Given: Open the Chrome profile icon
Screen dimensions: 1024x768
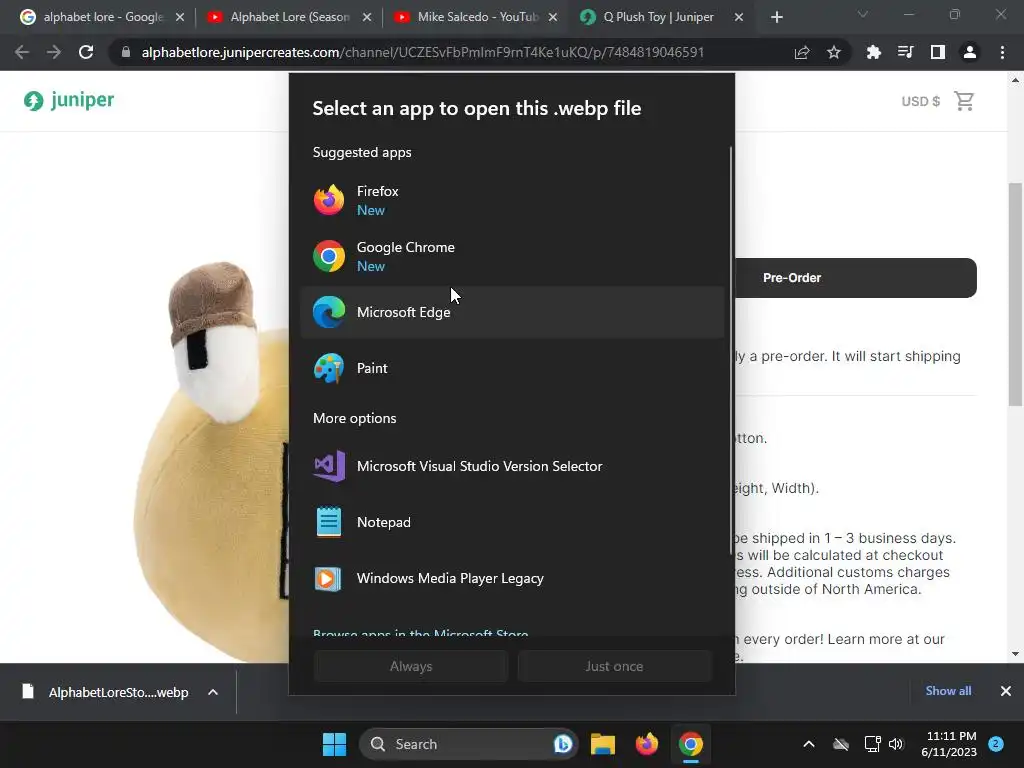Looking at the screenshot, I should tap(970, 52).
